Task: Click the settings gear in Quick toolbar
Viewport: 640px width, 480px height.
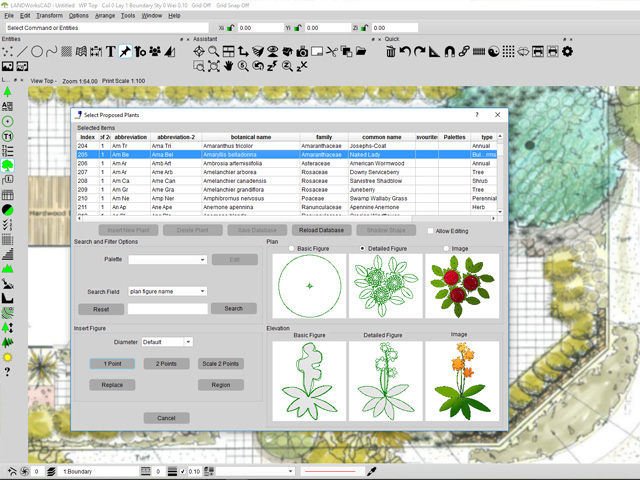Action: 568,51
